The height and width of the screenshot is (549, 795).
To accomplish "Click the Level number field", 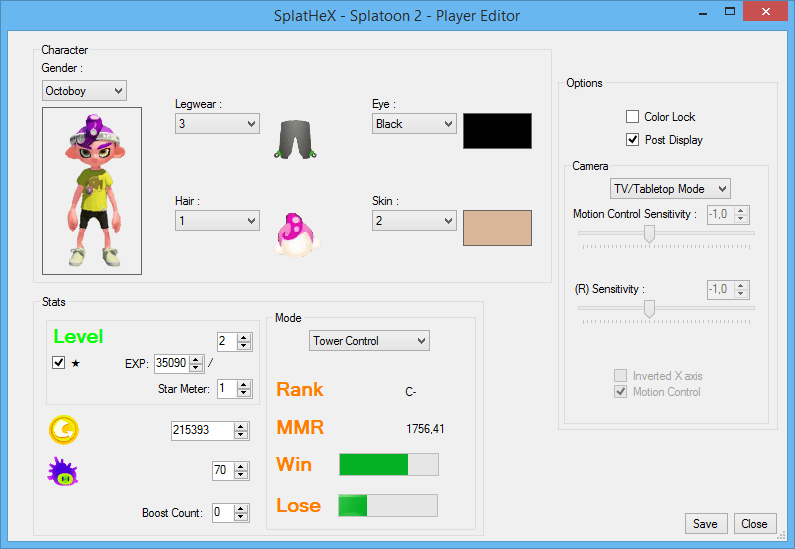I will coord(227,341).
